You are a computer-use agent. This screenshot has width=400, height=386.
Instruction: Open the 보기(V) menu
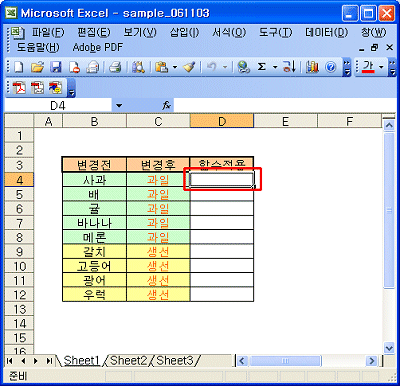tap(140, 32)
